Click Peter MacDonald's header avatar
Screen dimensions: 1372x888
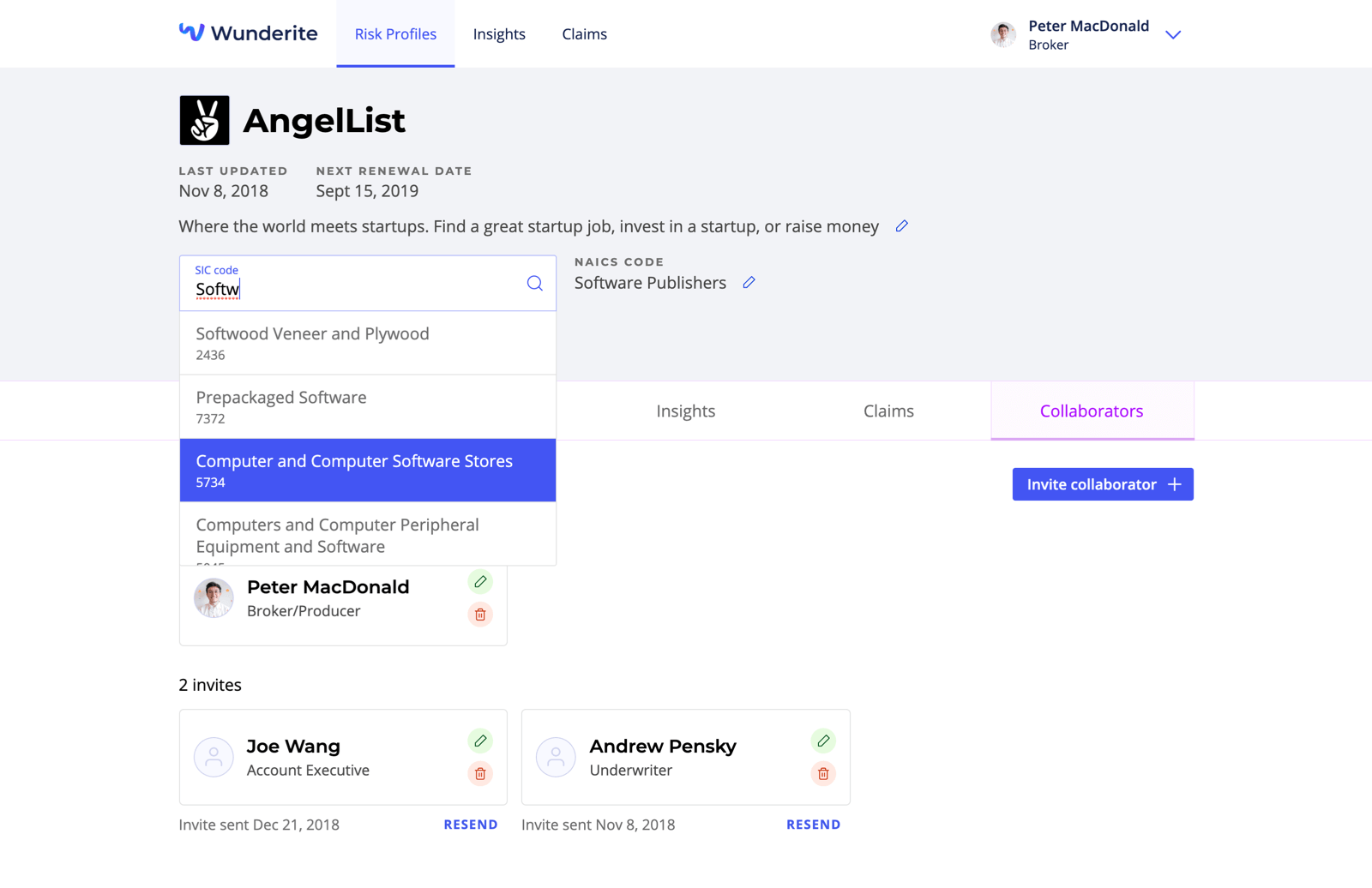point(1003,34)
